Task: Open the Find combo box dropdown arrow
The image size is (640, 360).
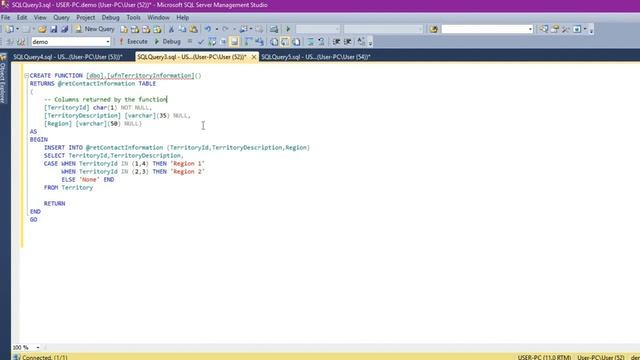Action: click(530, 29)
